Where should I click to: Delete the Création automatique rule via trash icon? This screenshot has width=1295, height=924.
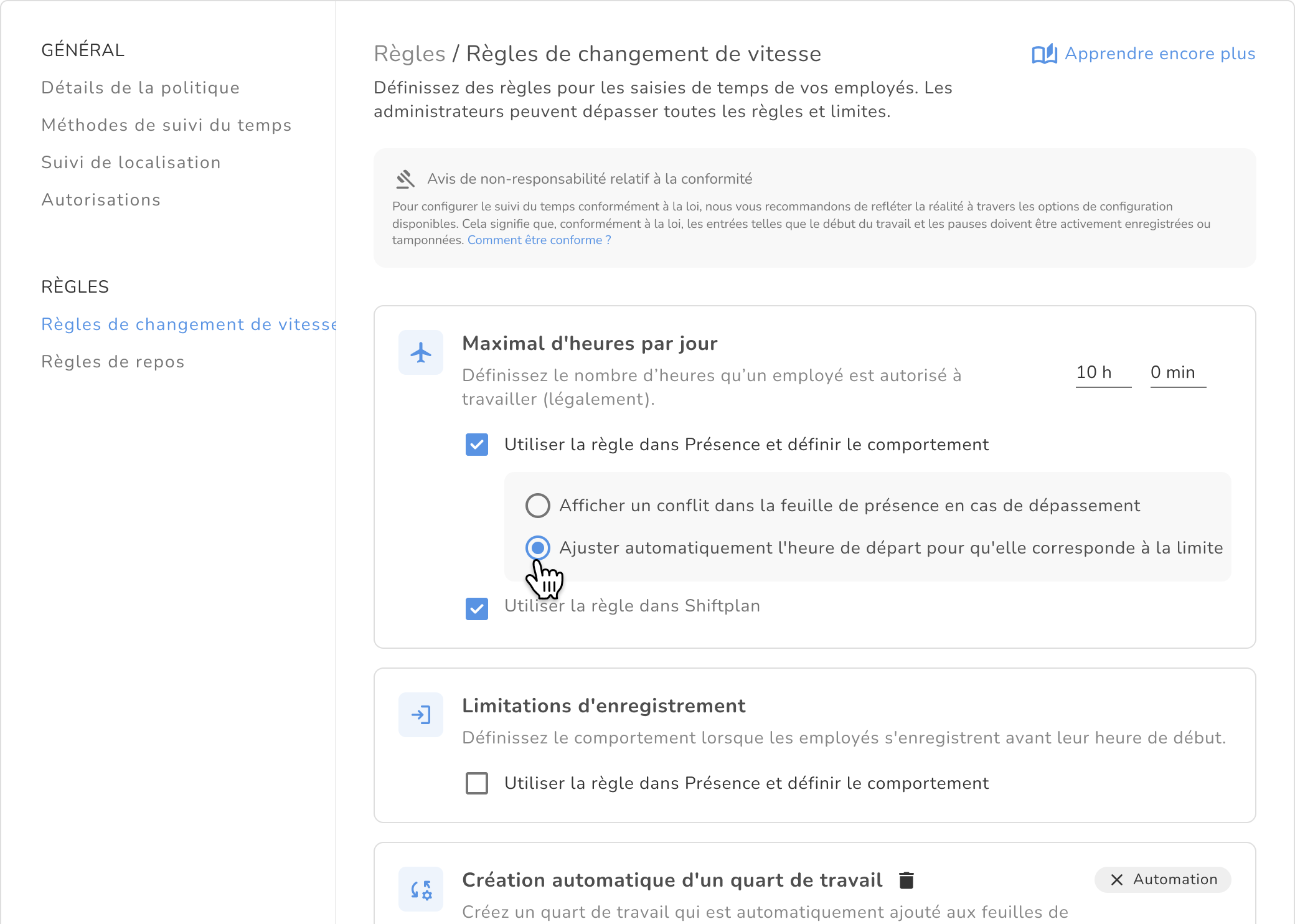click(x=906, y=880)
